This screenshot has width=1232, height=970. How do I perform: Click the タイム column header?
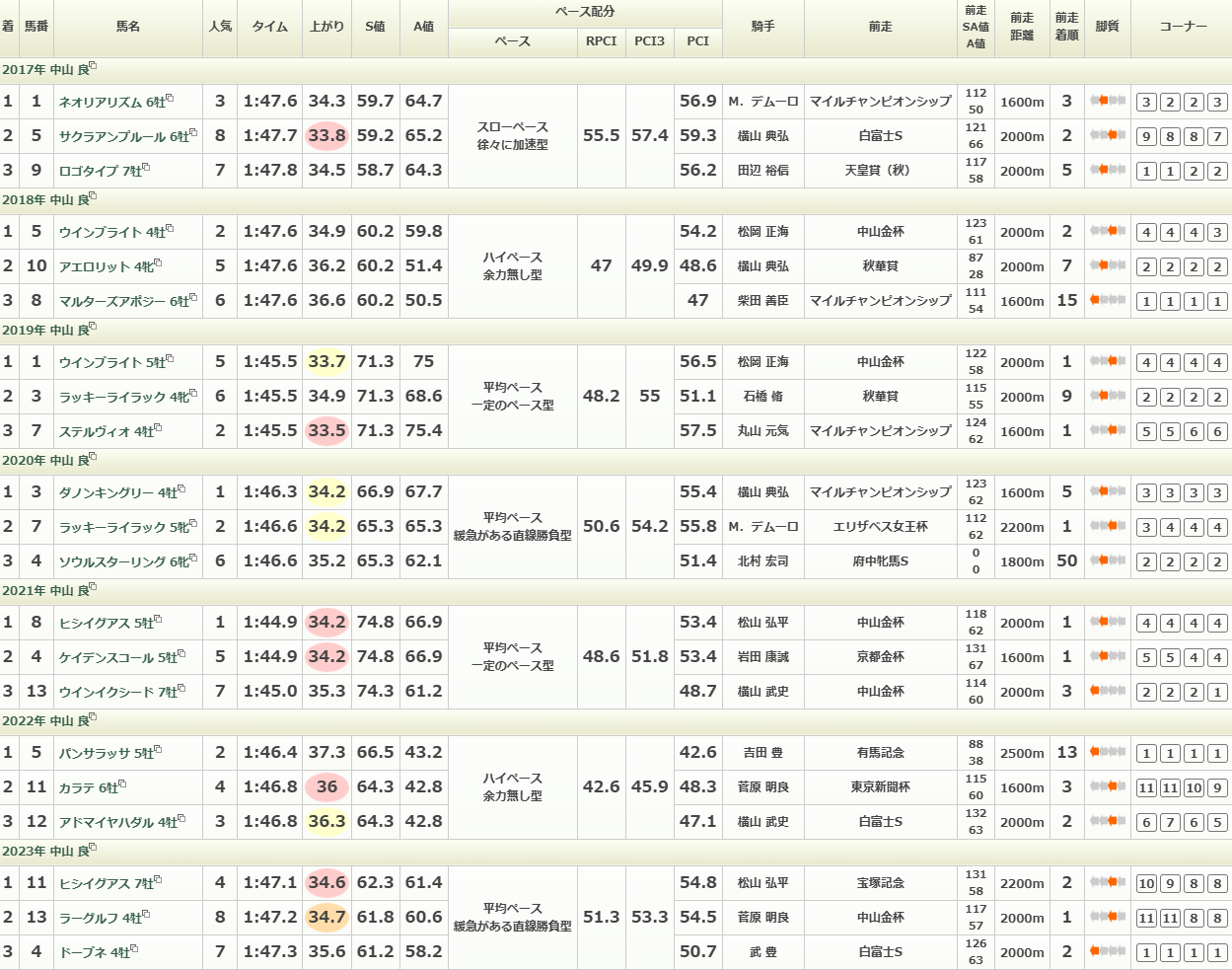270,27
